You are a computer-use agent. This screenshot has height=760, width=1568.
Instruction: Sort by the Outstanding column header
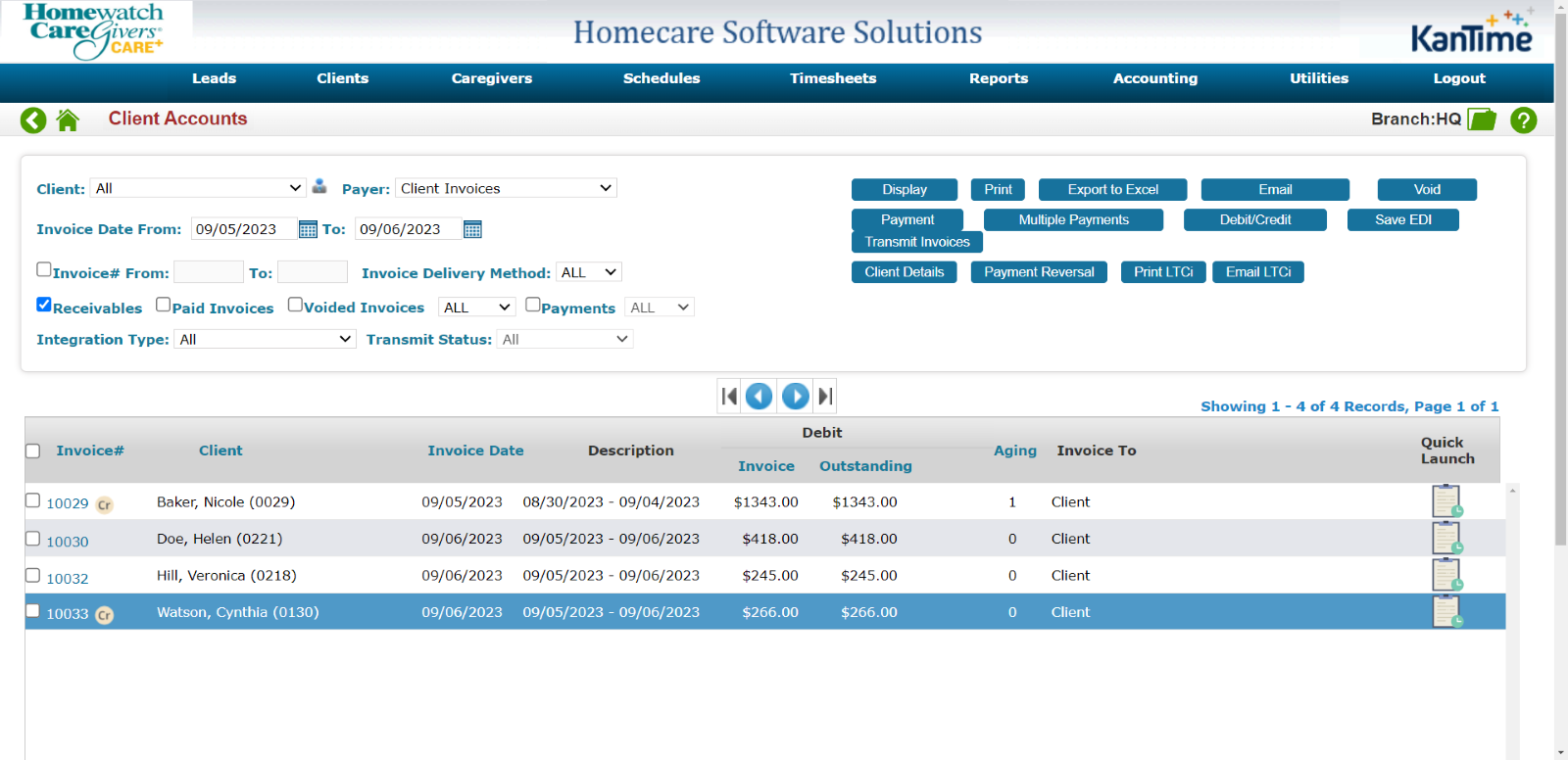pos(865,466)
